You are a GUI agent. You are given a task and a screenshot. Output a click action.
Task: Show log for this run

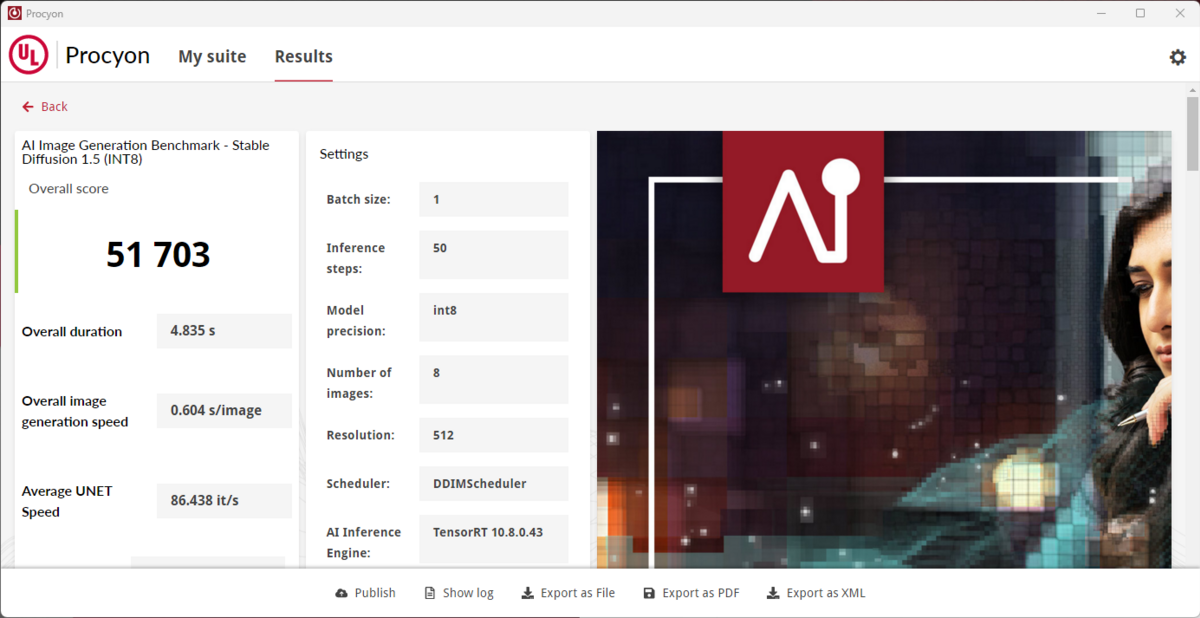(459, 593)
